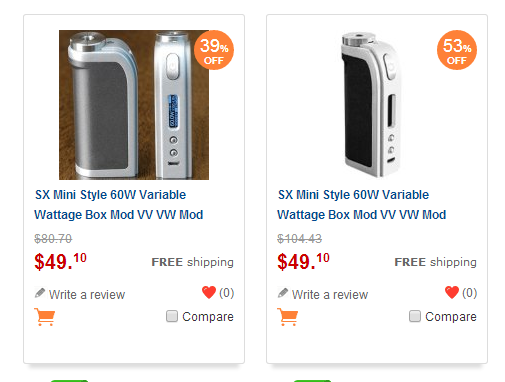The image size is (505, 382).
Task: Click Write a review on the right product
Action: pyautogui.click(x=330, y=295)
